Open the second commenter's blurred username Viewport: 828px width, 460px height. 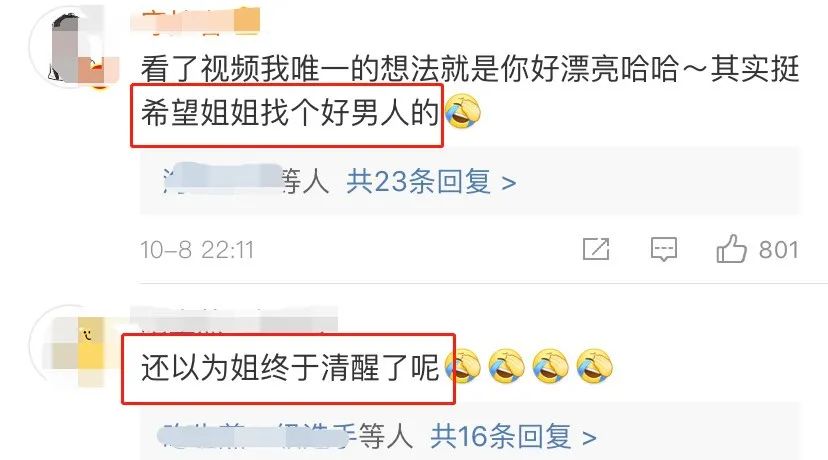pos(234,318)
